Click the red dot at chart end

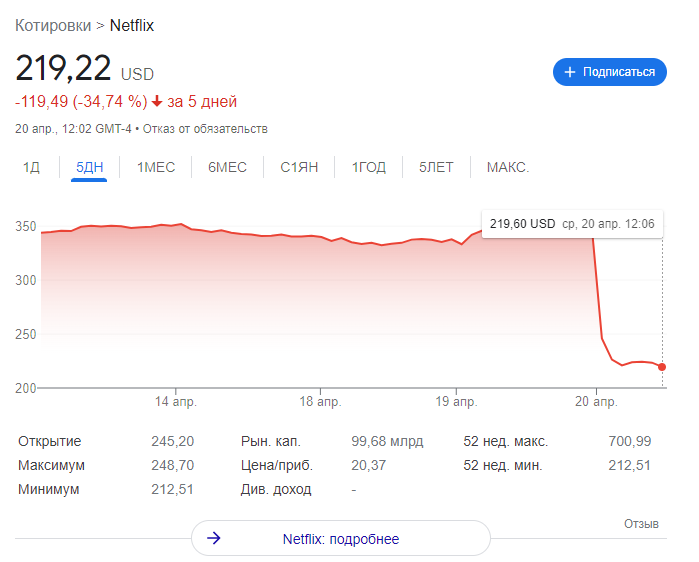point(662,367)
